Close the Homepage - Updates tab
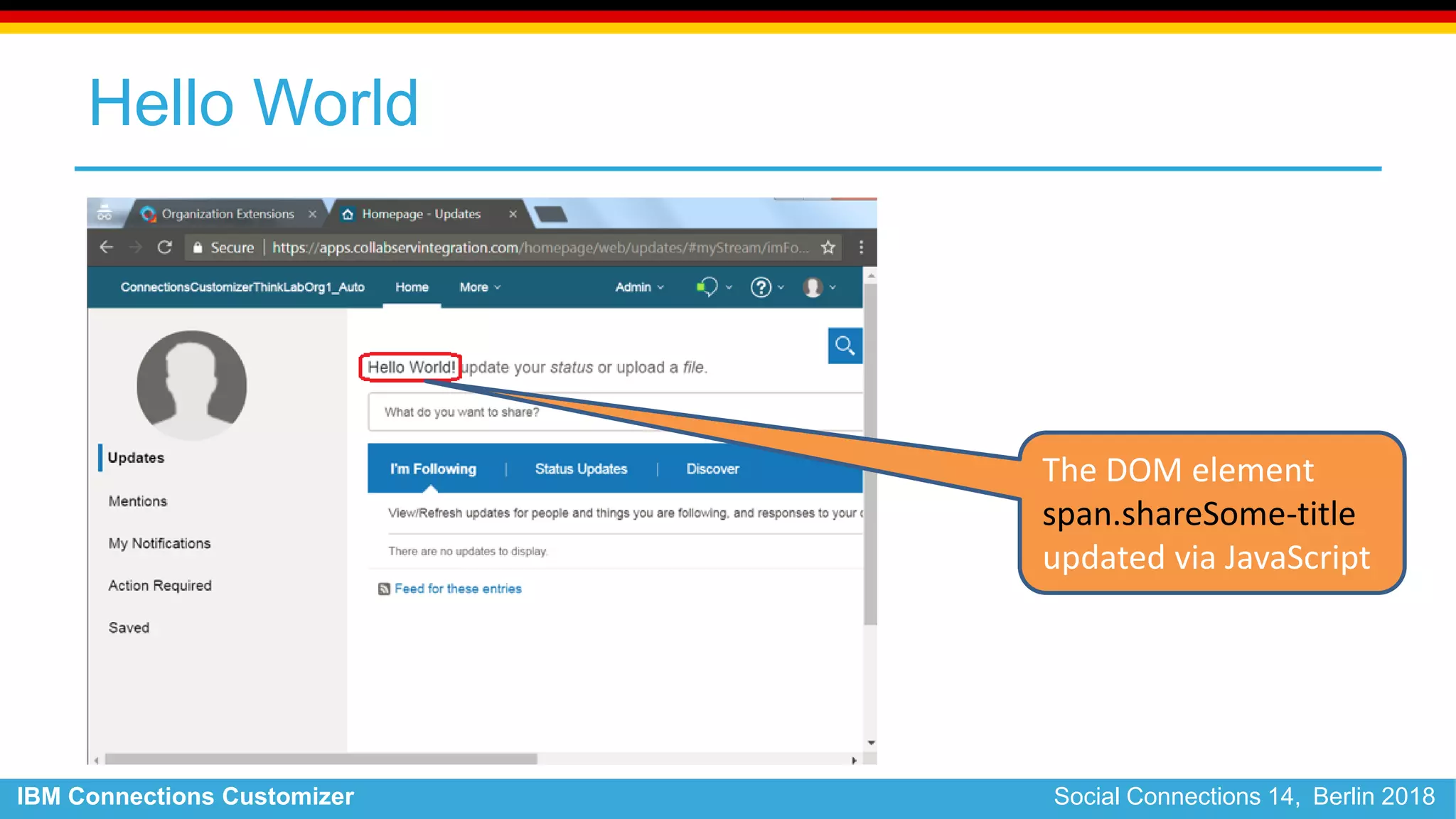This screenshot has width=1456, height=819. pyautogui.click(x=513, y=214)
